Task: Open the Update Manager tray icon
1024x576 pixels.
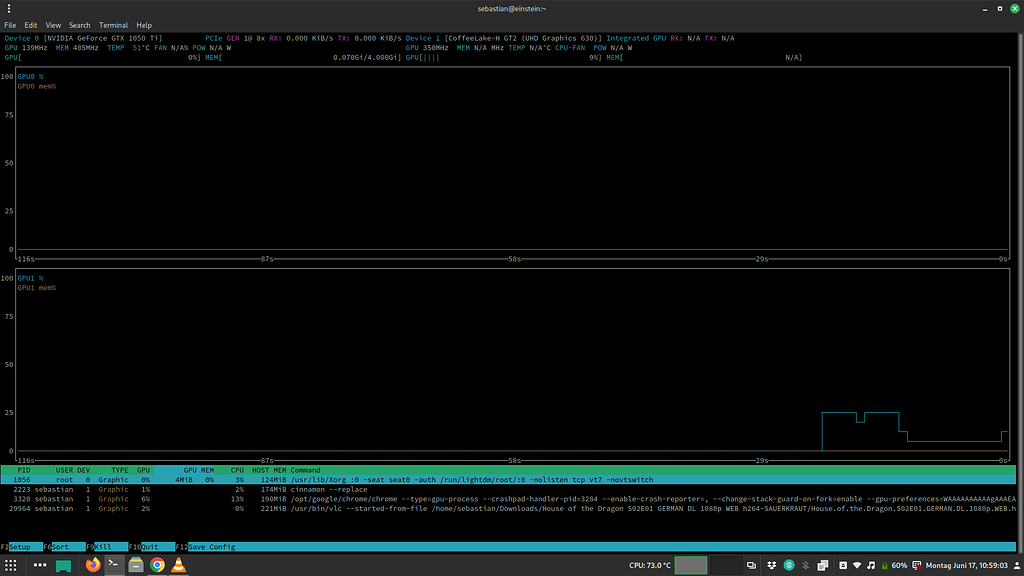Action: (917, 564)
